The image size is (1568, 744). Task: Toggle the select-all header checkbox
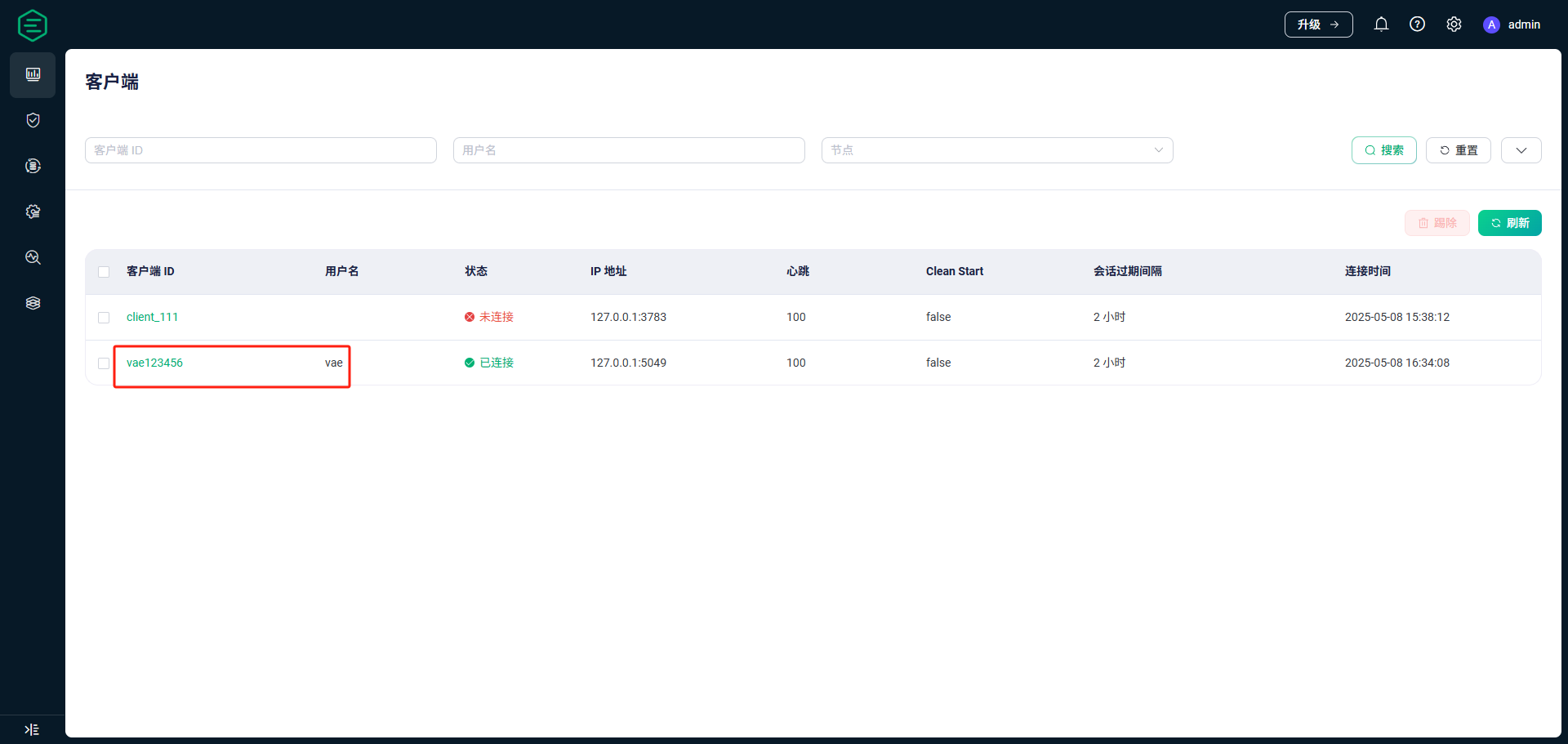[x=104, y=272]
